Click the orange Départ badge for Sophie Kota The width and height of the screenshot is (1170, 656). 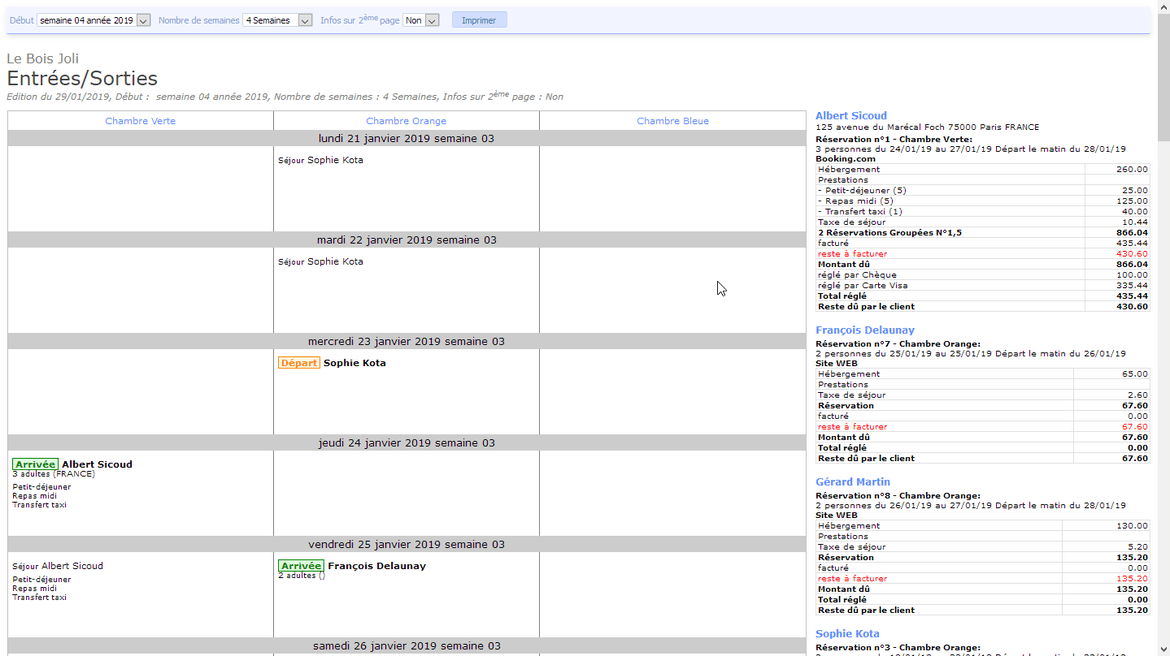pos(299,363)
